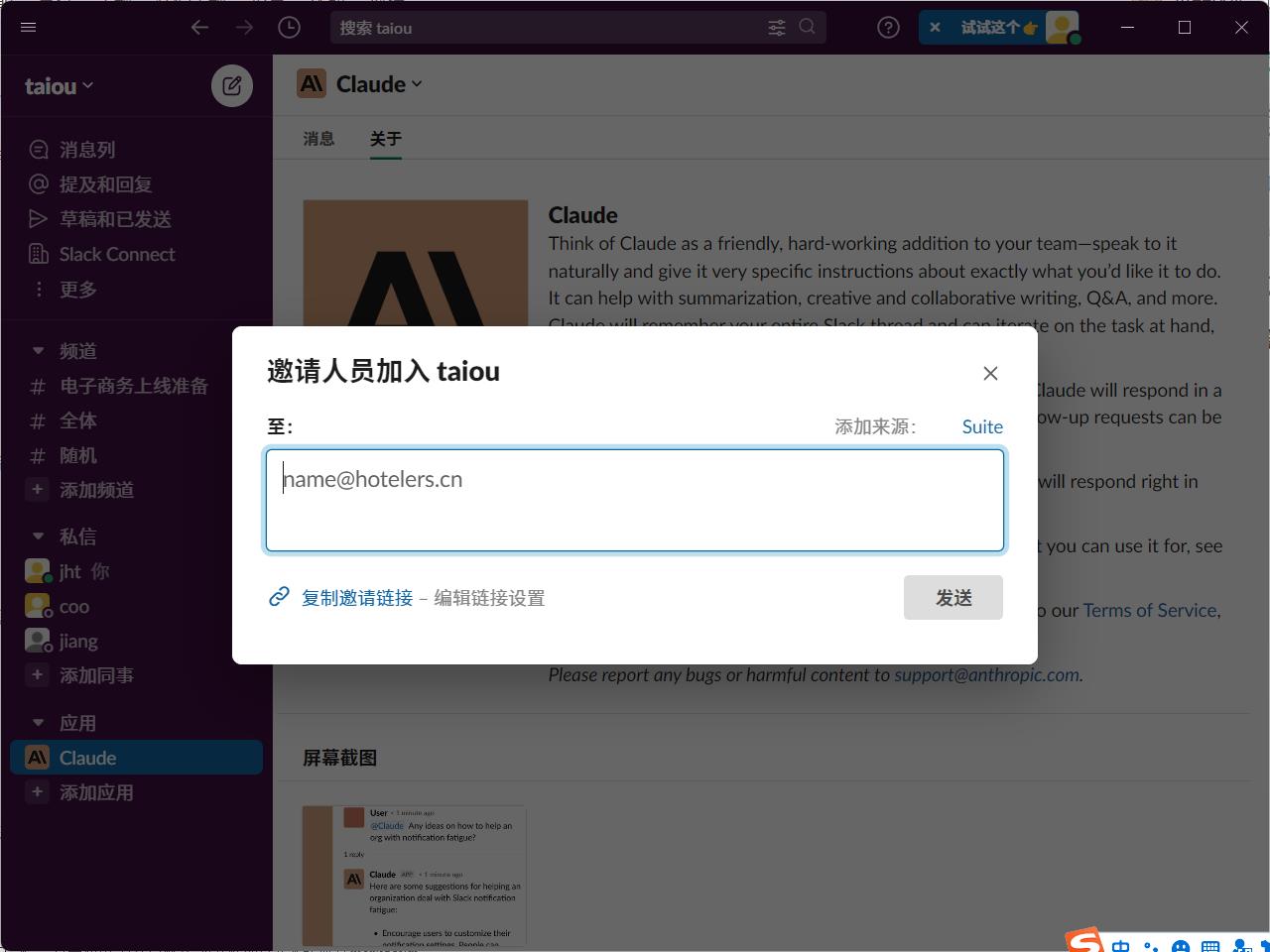Click the magnifier search icon
This screenshot has height=952, width=1270.
pyautogui.click(x=808, y=27)
